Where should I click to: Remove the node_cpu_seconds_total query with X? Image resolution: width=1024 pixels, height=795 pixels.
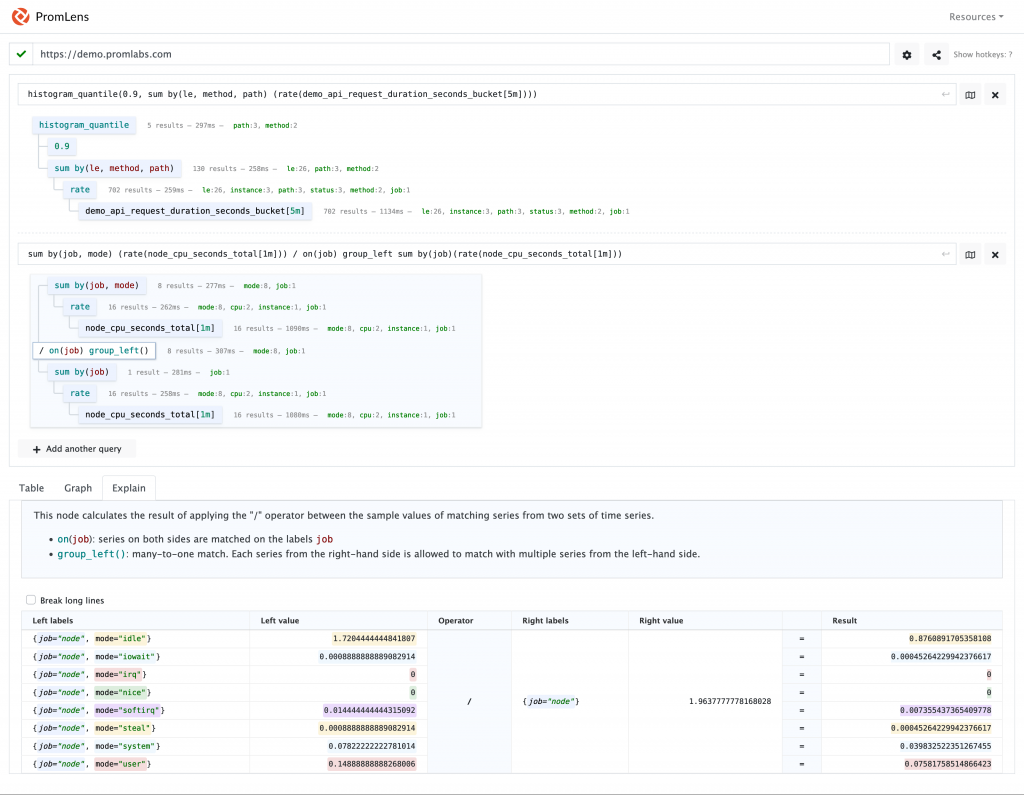tap(995, 255)
